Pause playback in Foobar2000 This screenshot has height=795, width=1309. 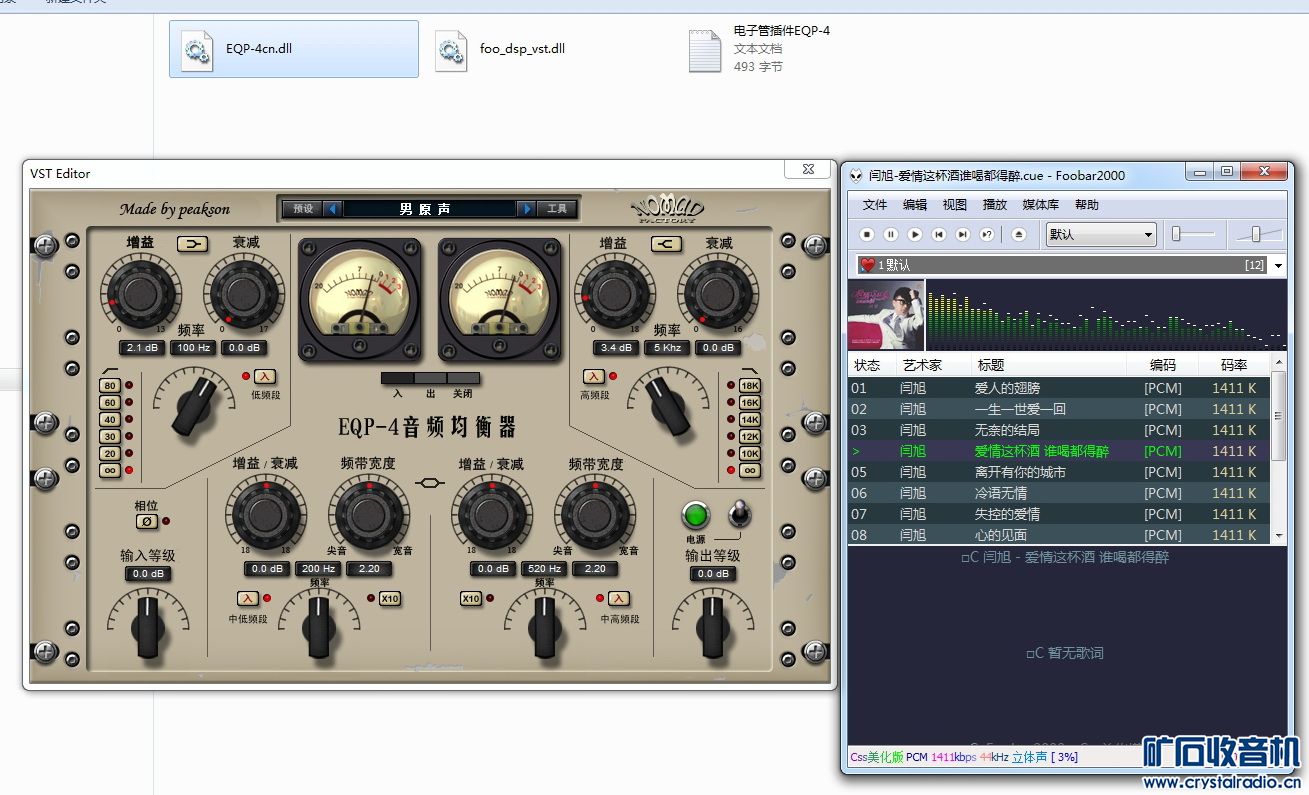[891, 235]
